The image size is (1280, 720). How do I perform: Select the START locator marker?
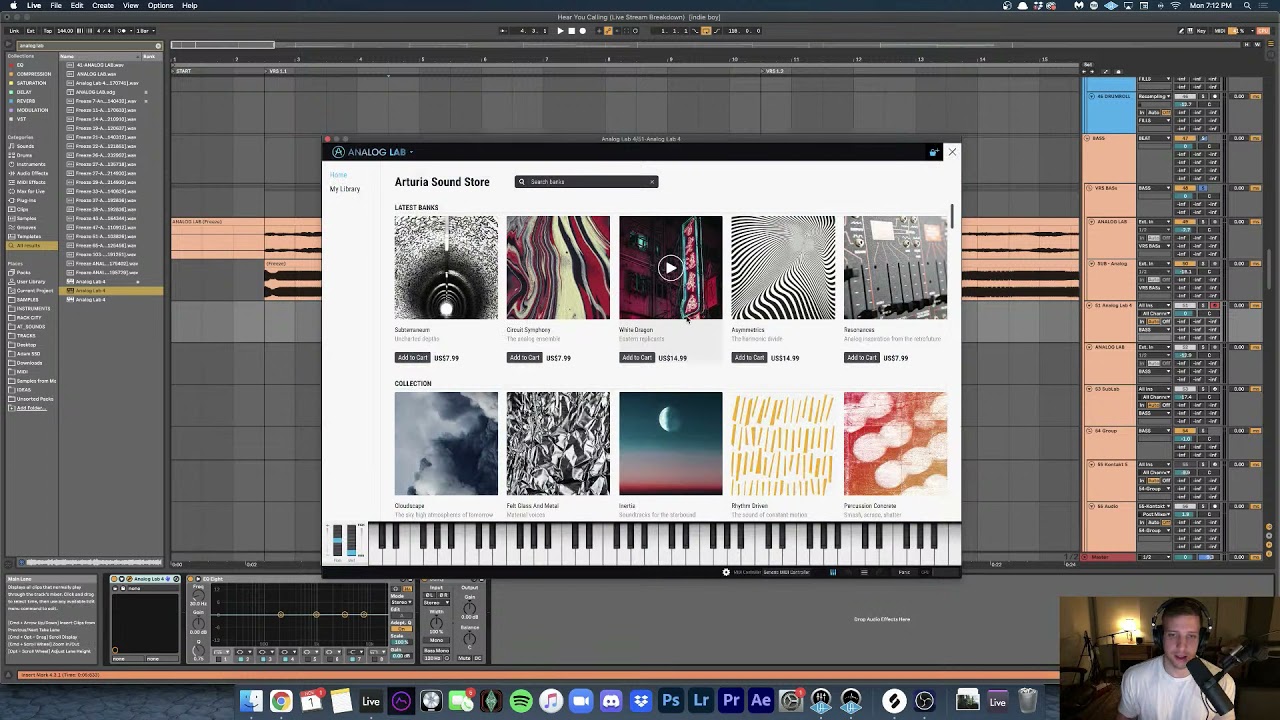click(x=182, y=71)
